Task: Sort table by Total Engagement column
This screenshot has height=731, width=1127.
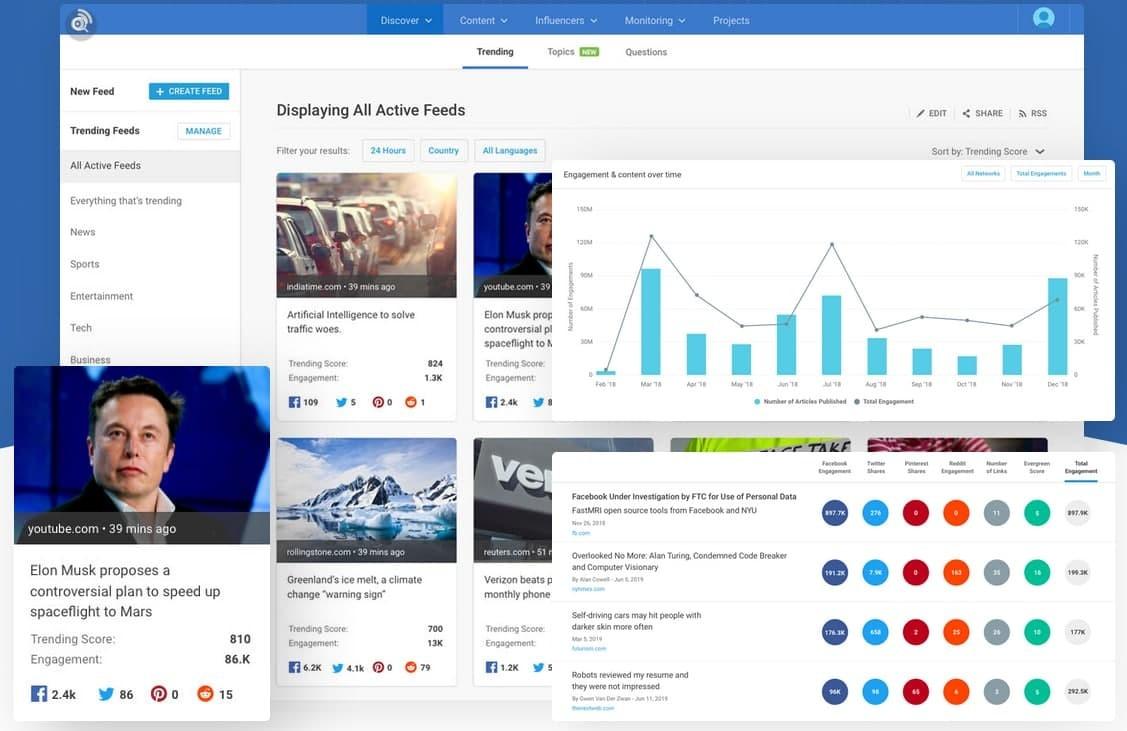Action: (1080, 467)
